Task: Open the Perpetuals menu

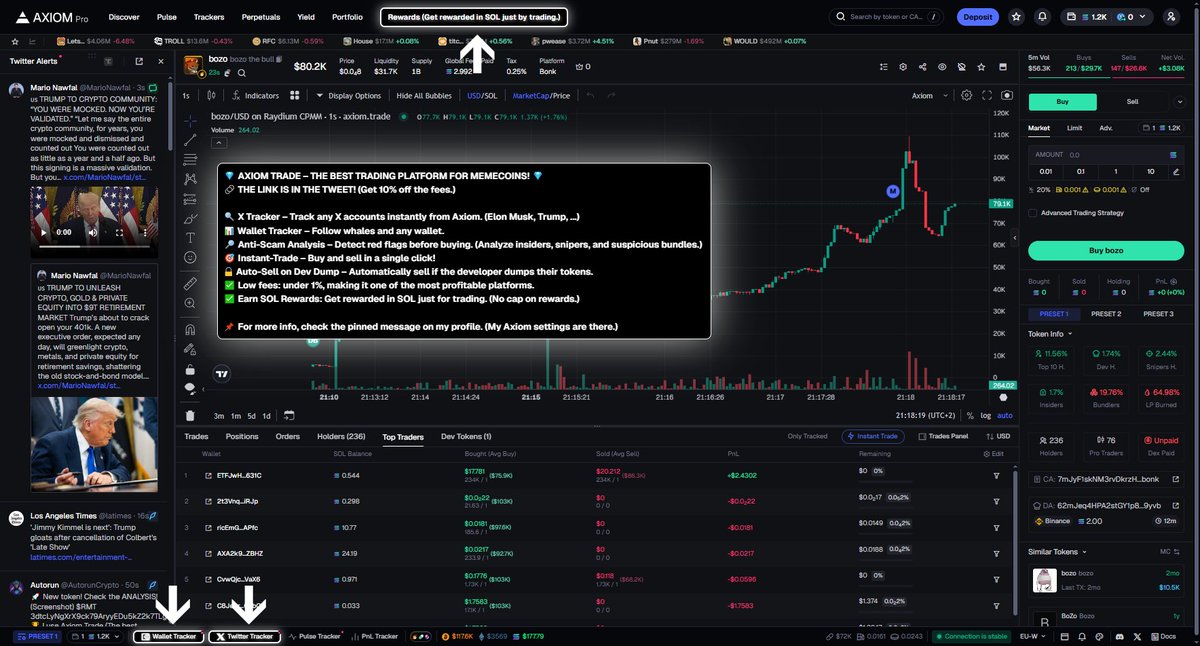Action: coord(260,17)
